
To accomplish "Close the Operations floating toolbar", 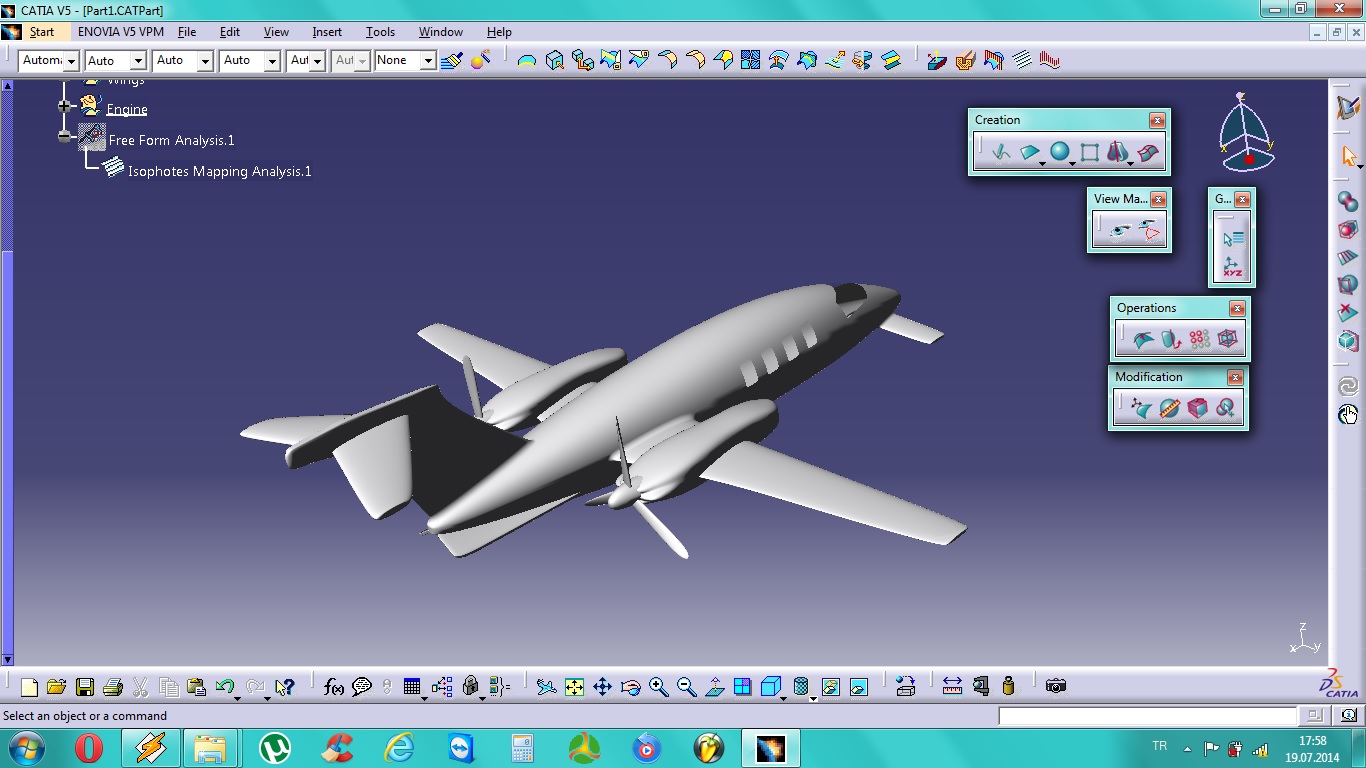I will pos(1237,308).
